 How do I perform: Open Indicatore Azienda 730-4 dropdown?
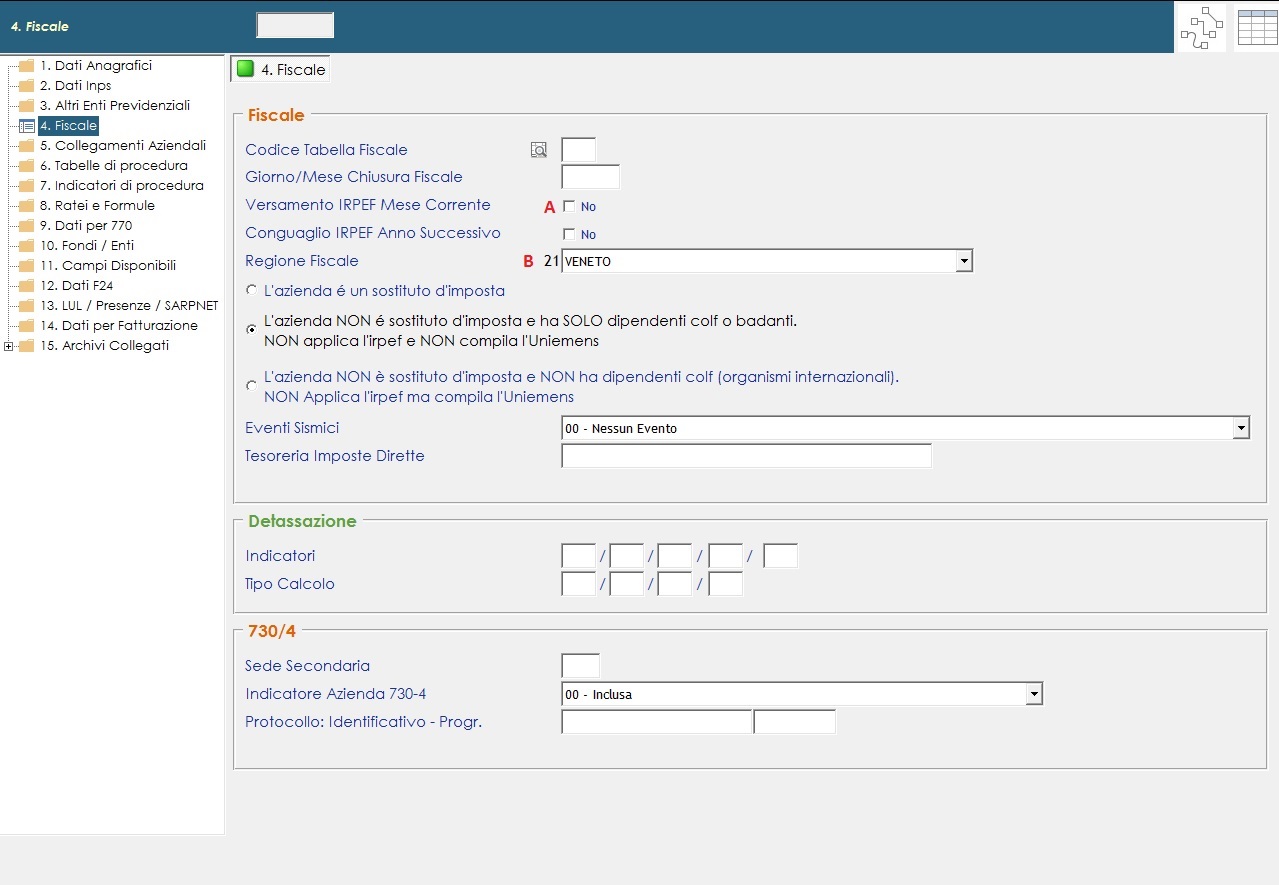(1033, 694)
